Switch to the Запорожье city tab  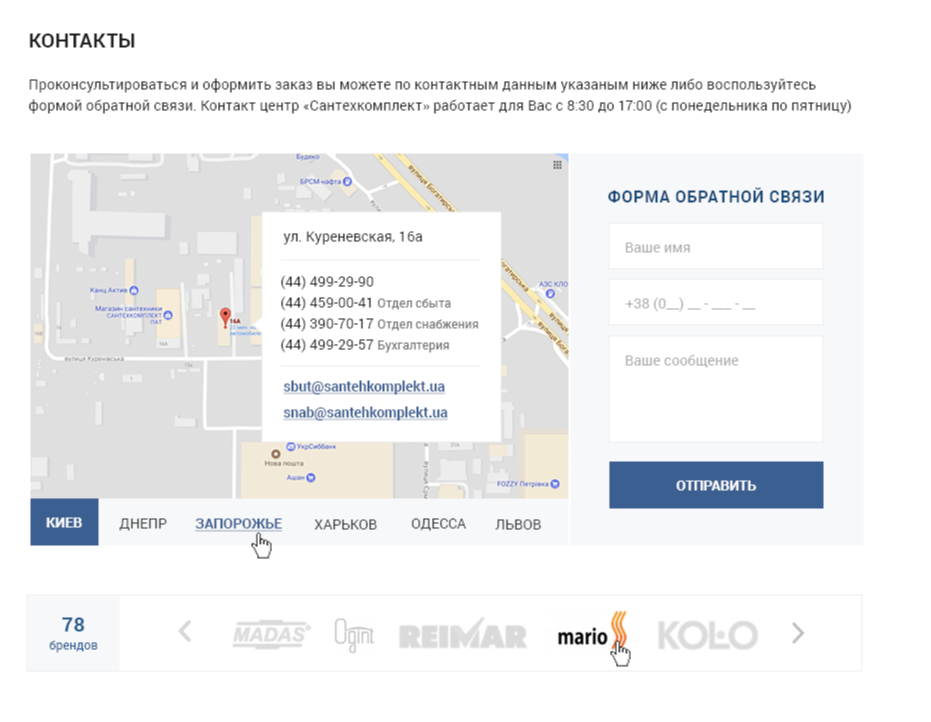click(238, 523)
